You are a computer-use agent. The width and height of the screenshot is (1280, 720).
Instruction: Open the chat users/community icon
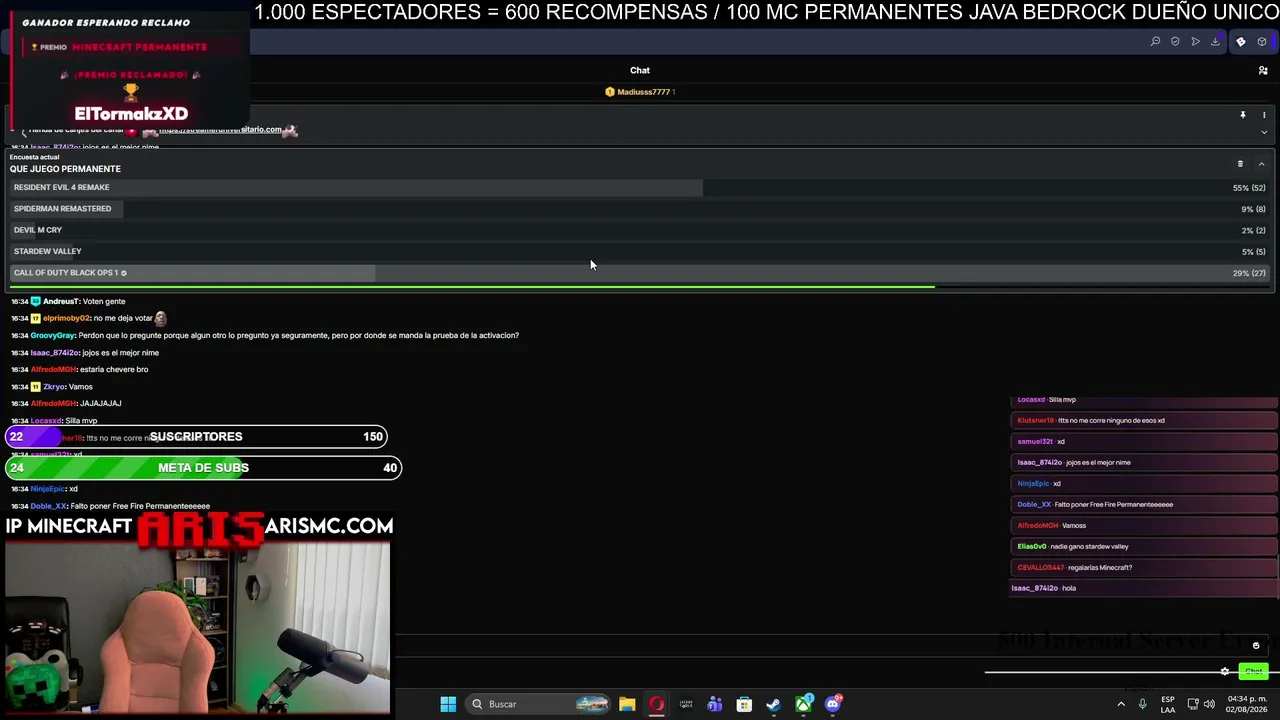[x=1263, y=70]
